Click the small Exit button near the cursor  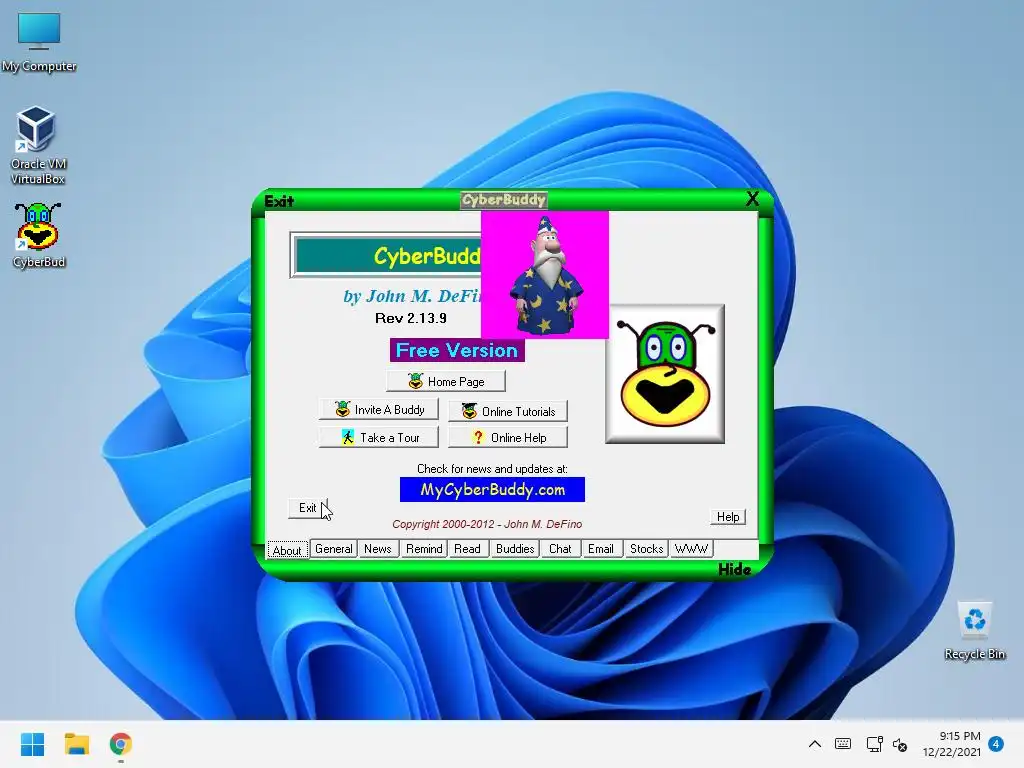point(307,508)
